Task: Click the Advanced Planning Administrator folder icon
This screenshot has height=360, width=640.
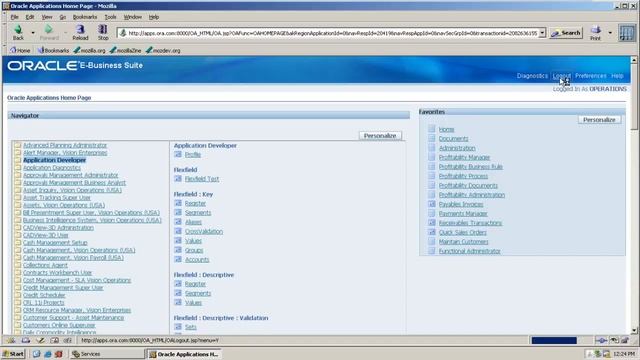Action: coord(18,145)
